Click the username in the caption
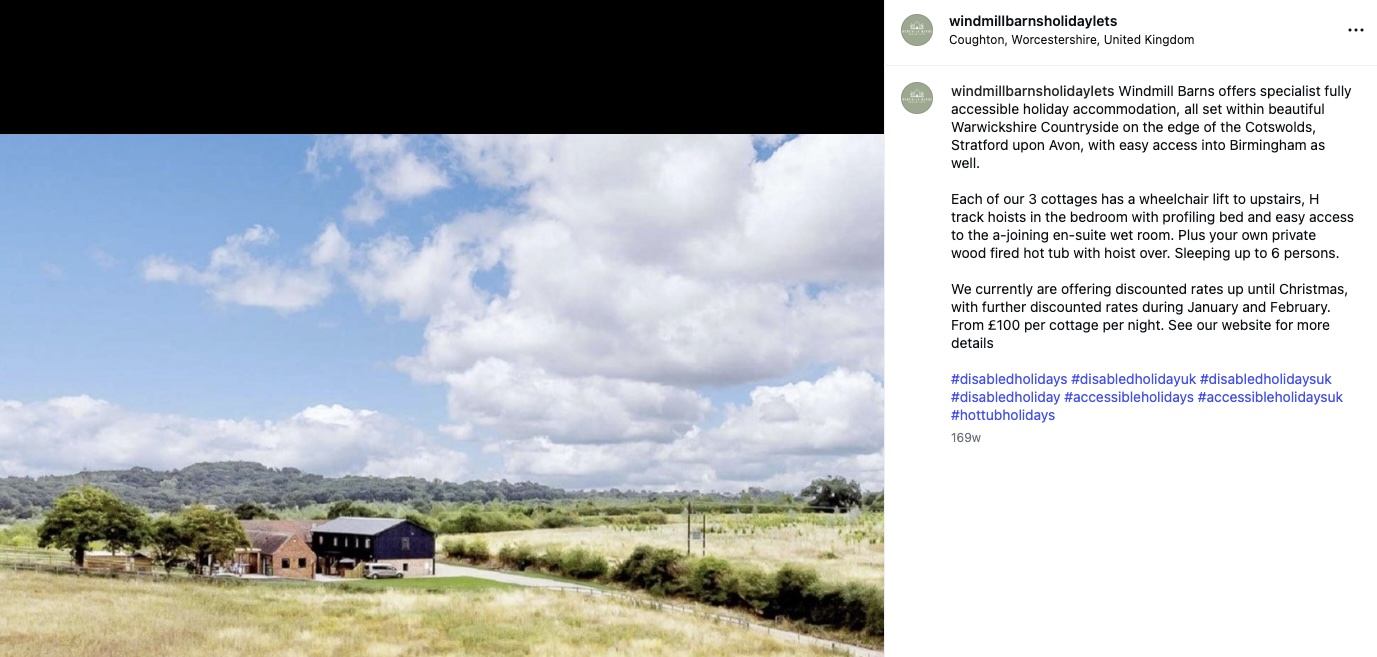The width and height of the screenshot is (1377, 657). [1033, 91]
